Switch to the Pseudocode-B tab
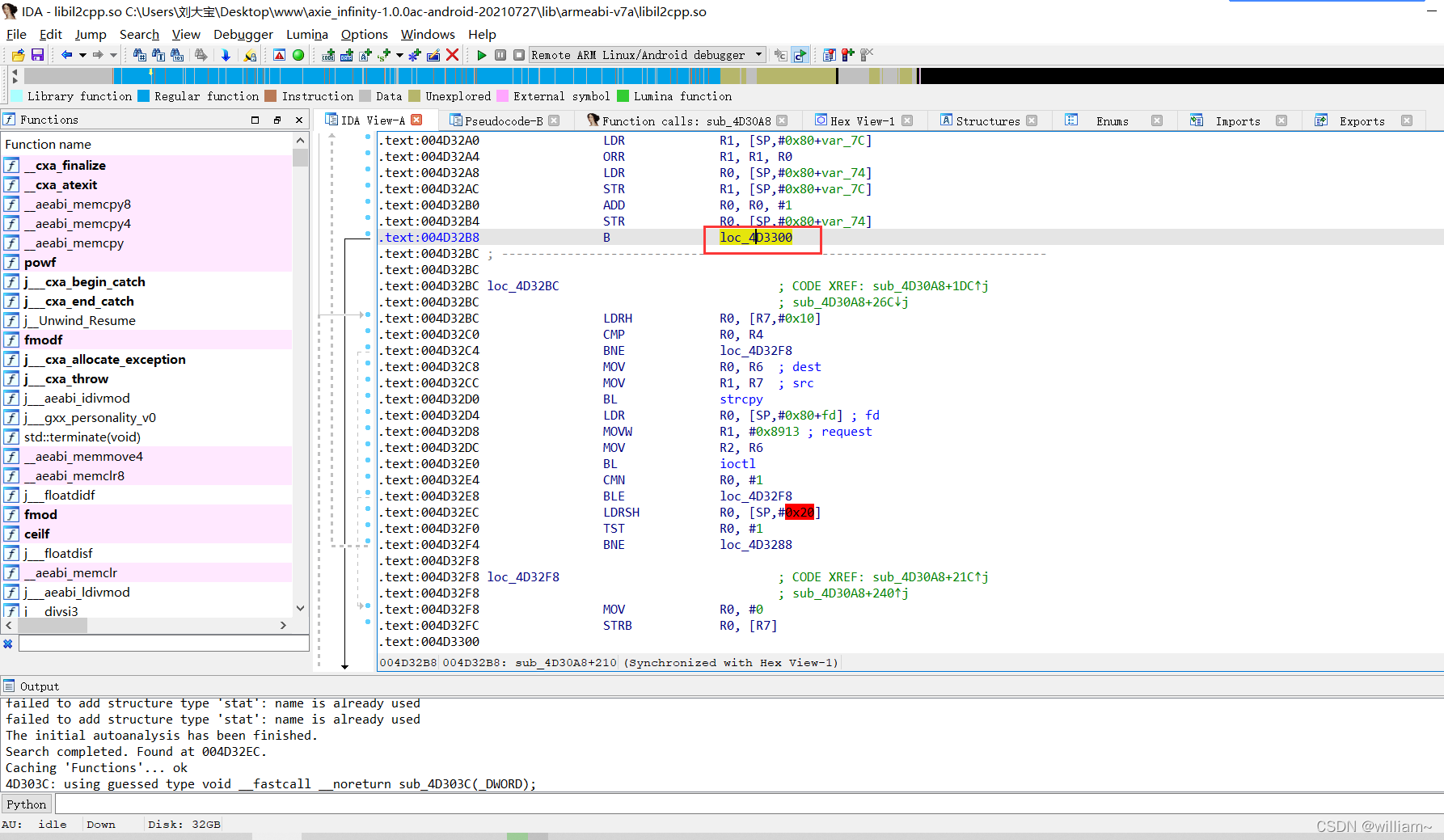The height and width of the screenshot is (840, 1444). click(x=504, y=121)
